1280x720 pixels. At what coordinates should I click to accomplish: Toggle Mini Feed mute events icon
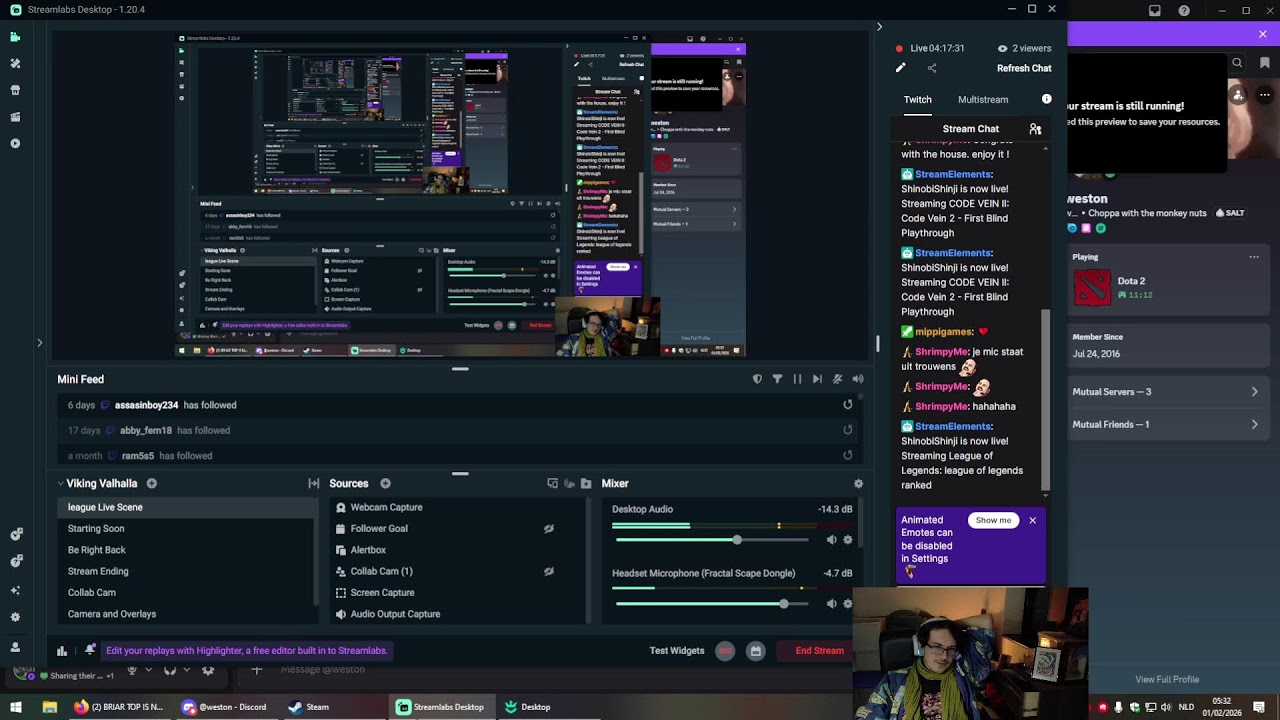(x=837, y=379)
